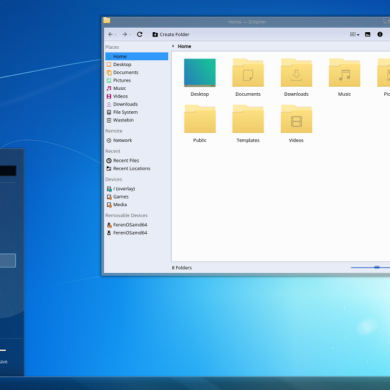This screenshot has width=390, height=390.
Task: Open Documents in the Places sidebar
Action: pyautogui.click(x=137, y=72)
